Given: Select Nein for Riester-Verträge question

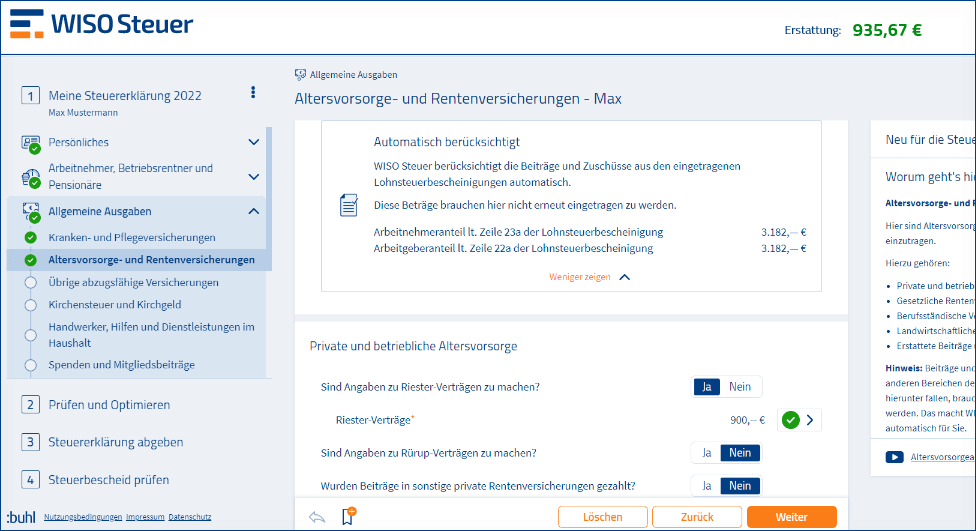Looking at the screenshot, I should [x=740, y=387].
